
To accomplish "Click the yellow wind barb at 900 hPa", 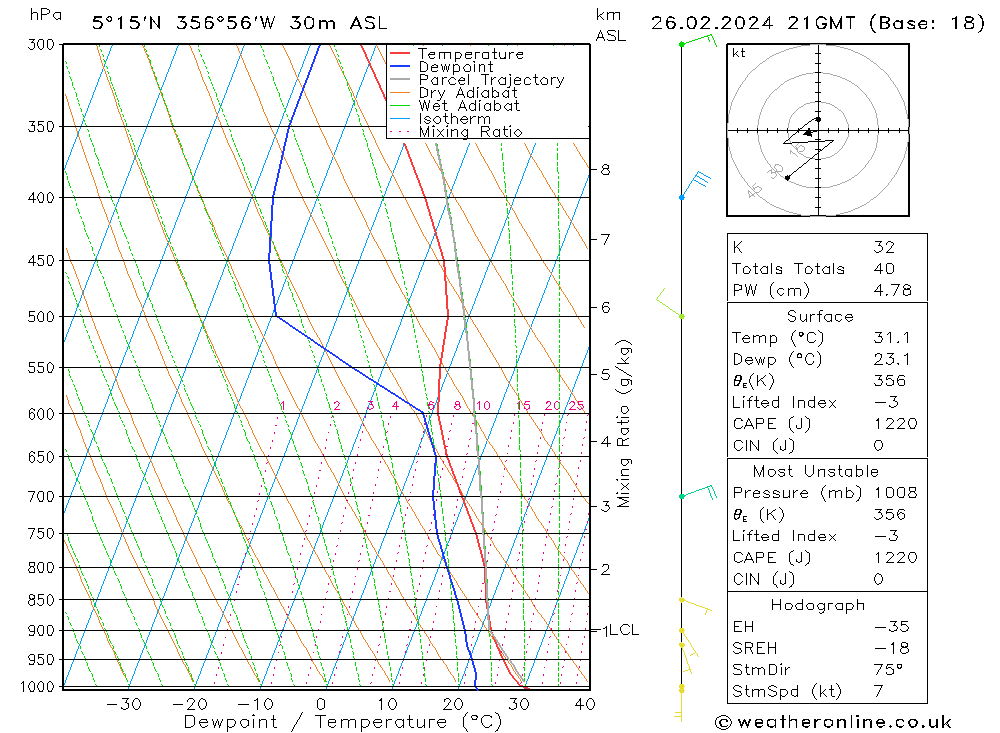I will click(x=689, y=642).
